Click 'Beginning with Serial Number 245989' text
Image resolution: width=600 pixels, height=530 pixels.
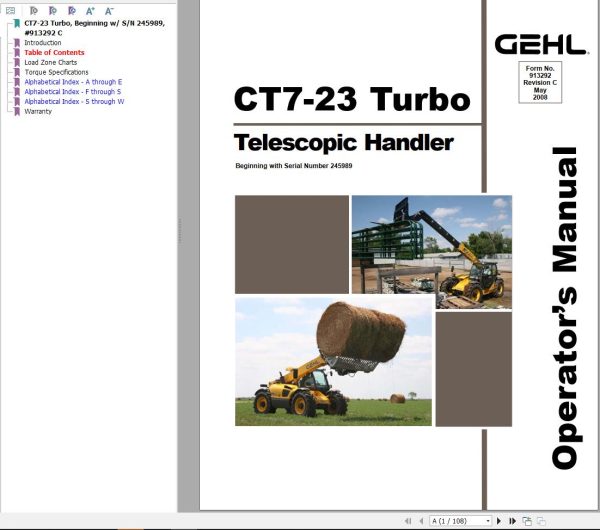(x=293, y=166)
